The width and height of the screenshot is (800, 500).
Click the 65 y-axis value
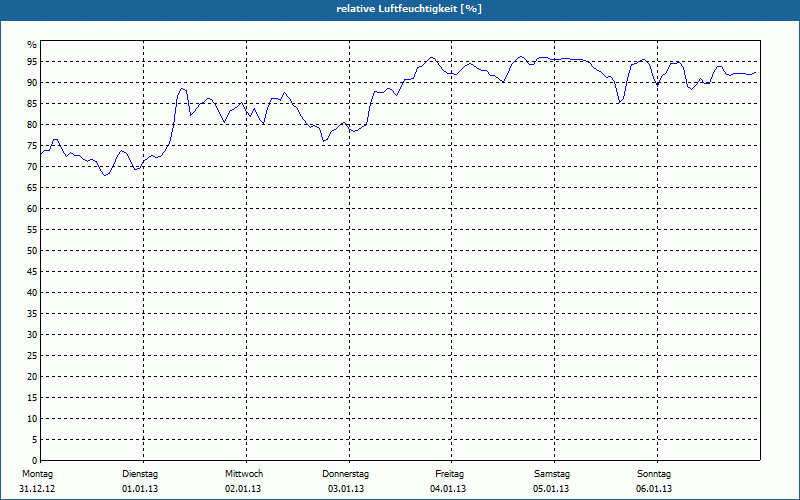tap(32, 188)
